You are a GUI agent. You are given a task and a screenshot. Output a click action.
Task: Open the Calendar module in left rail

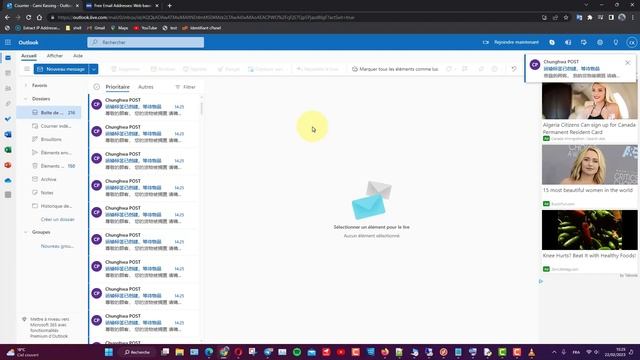pos(8,73)
